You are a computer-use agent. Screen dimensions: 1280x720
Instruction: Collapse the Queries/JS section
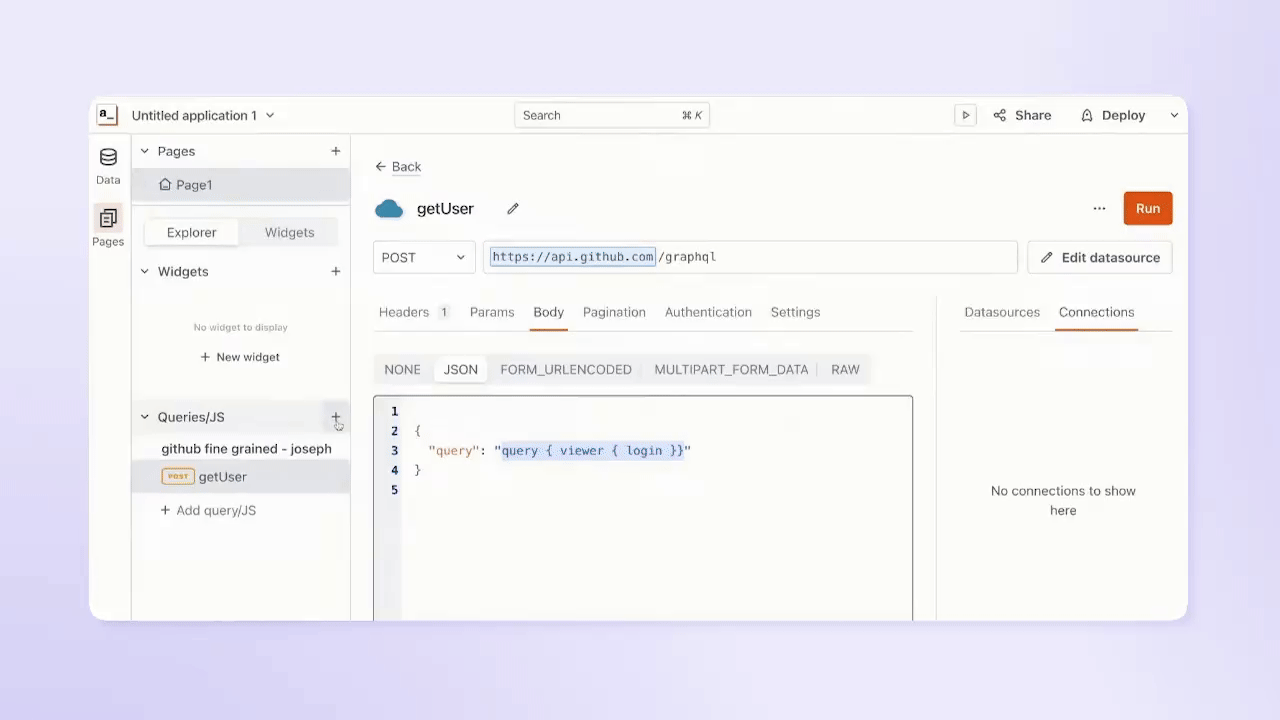144,417
